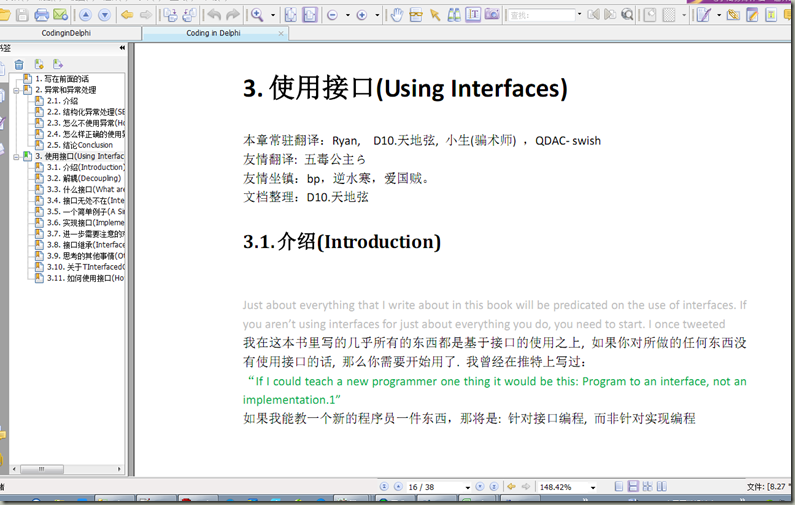This screenshot has width=795, height=505.
Task: Open bookmark '2.5. 结论Conclusion'
Action: pos(80,145)
